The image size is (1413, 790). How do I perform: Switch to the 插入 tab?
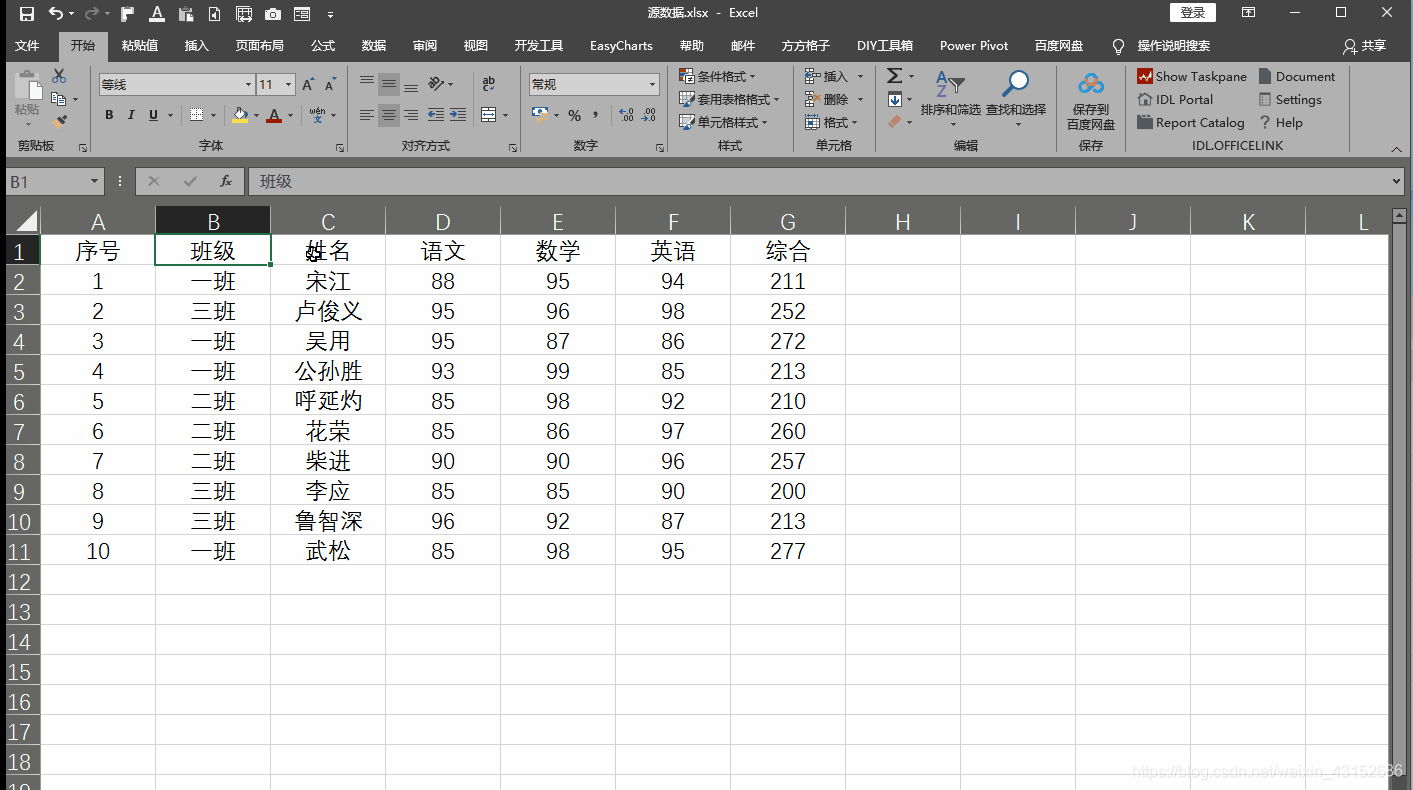pyautogui.click(x=197, y=46)
